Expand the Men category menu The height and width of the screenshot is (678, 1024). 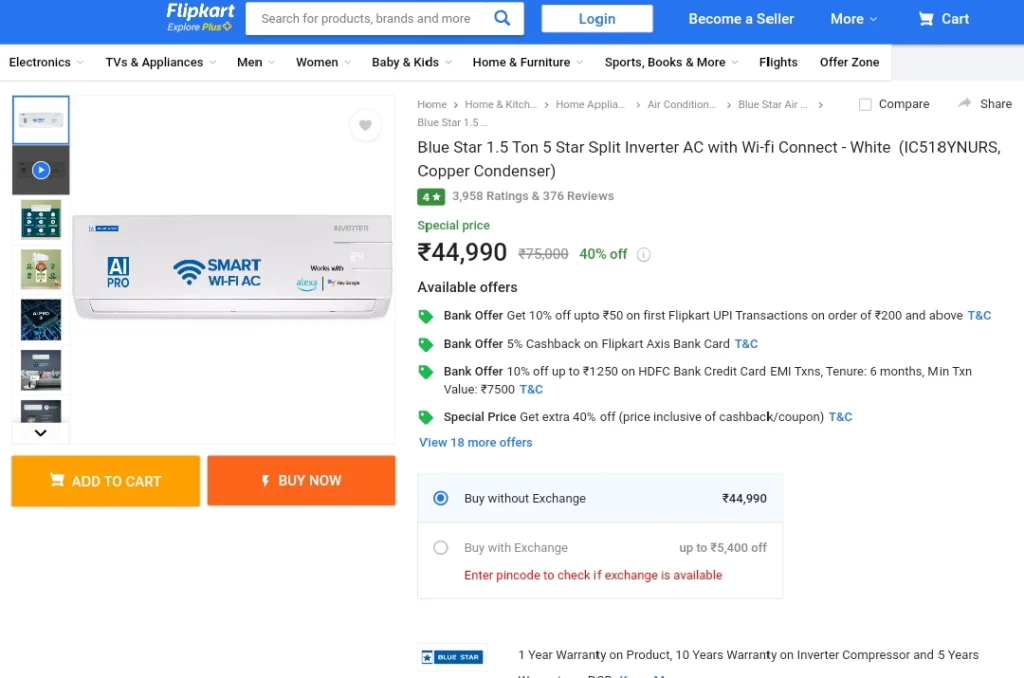256,62
